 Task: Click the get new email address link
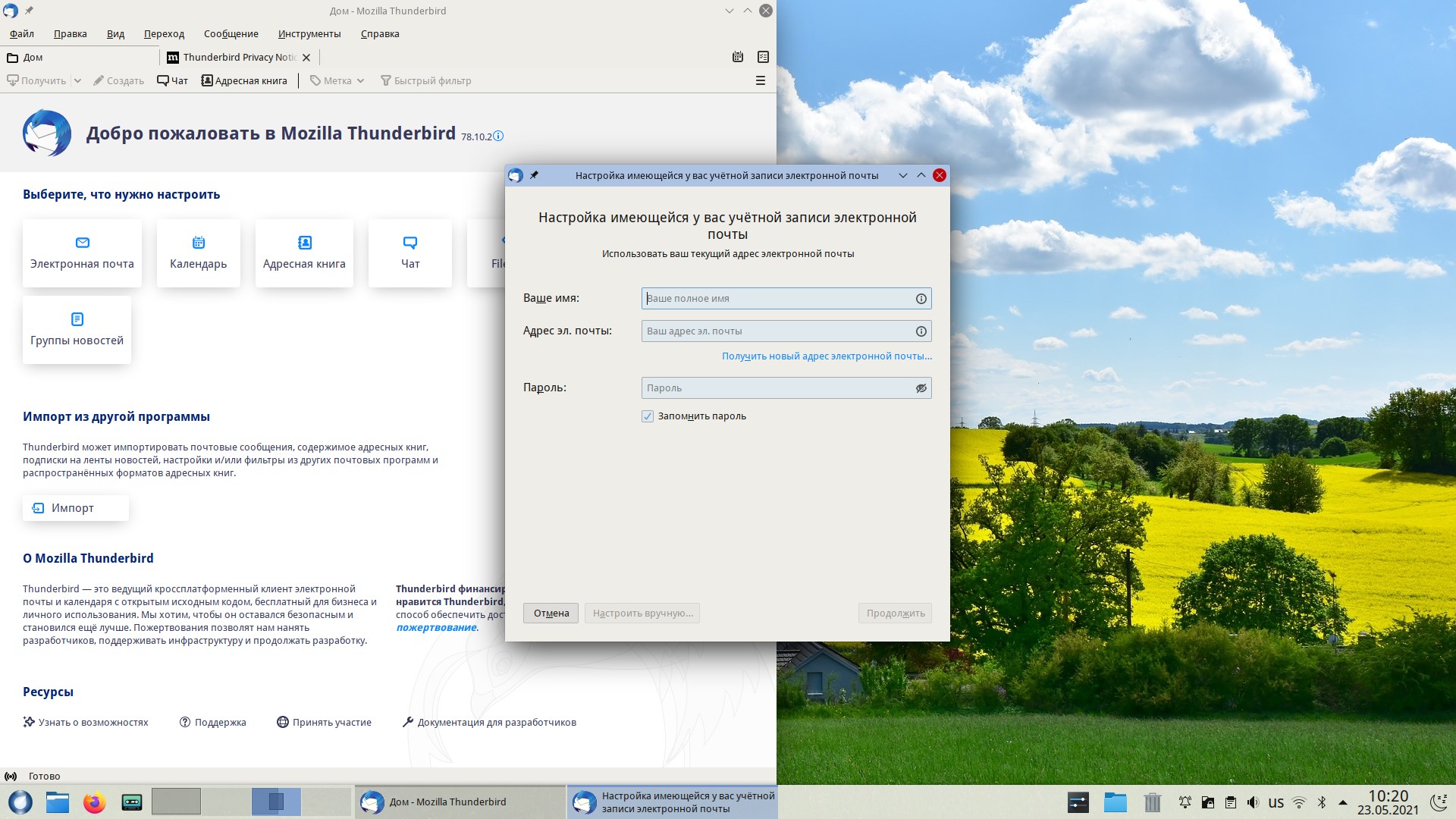click(x=826, y=356)
